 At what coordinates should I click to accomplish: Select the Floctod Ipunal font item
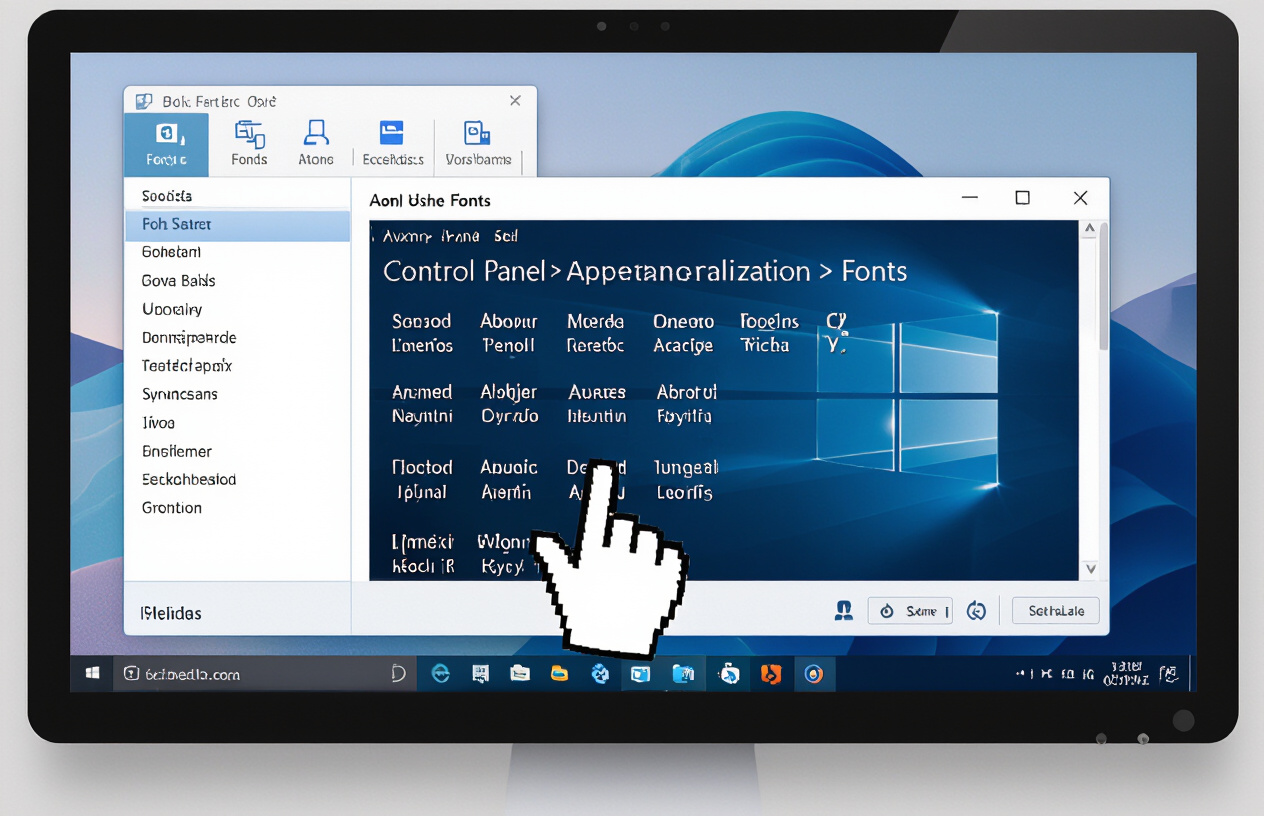click(x=422, y=479)
